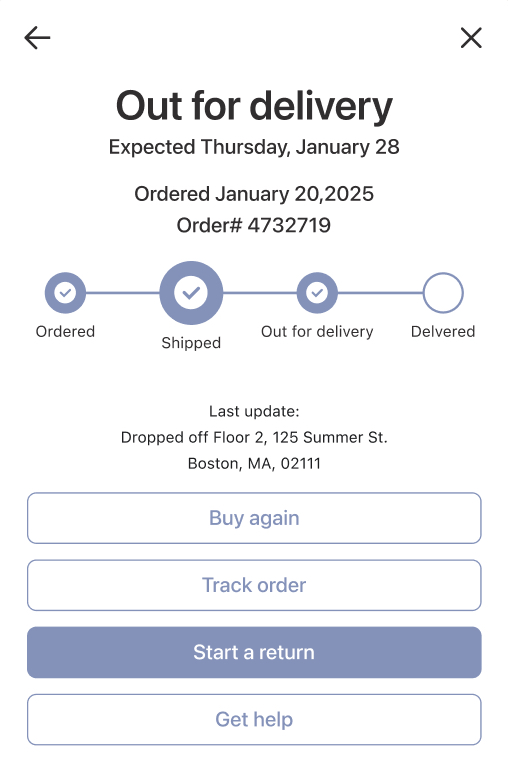Open Track order

[x=254, y=585]
